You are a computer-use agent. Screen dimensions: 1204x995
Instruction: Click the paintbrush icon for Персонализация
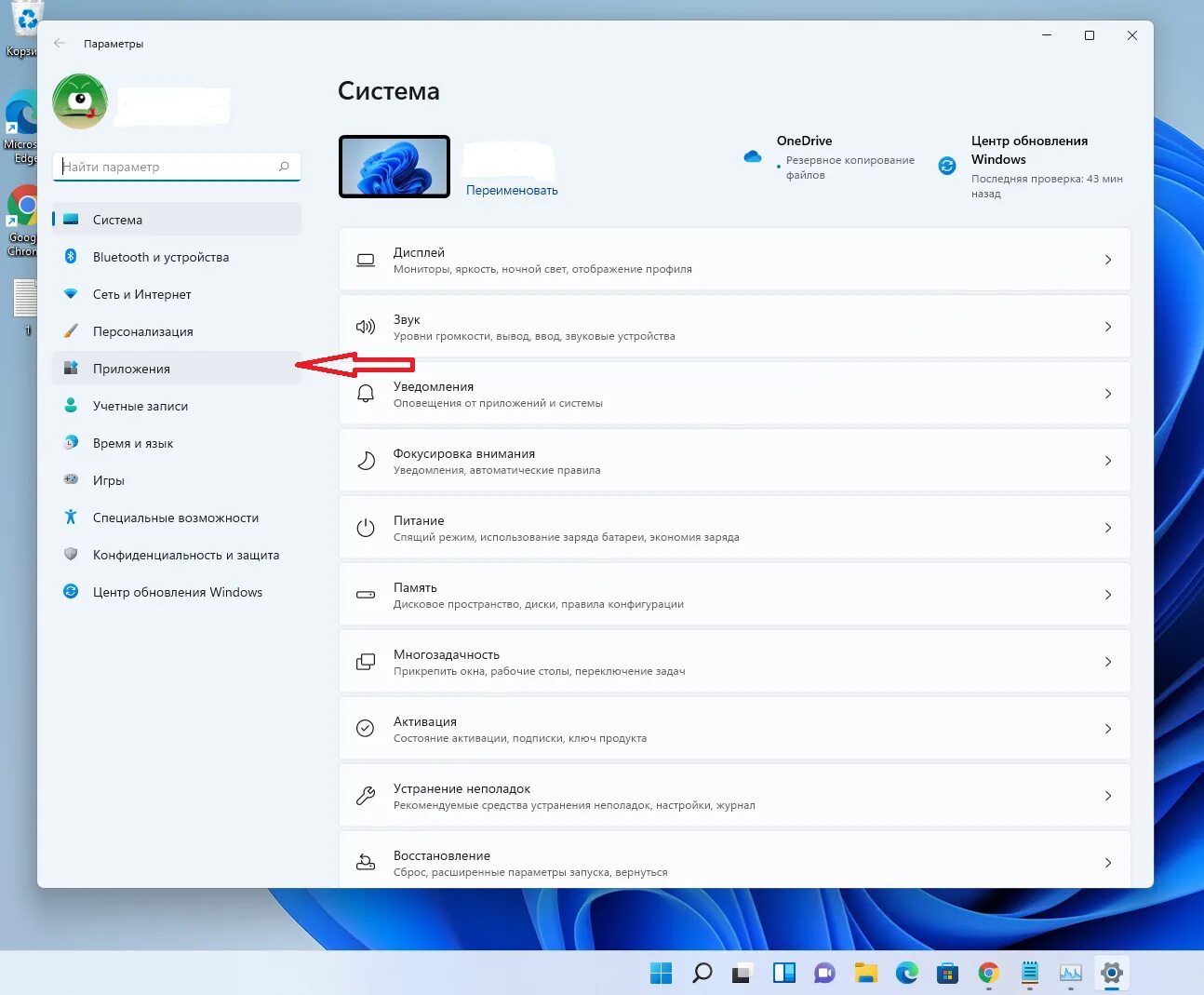point(71,331)
